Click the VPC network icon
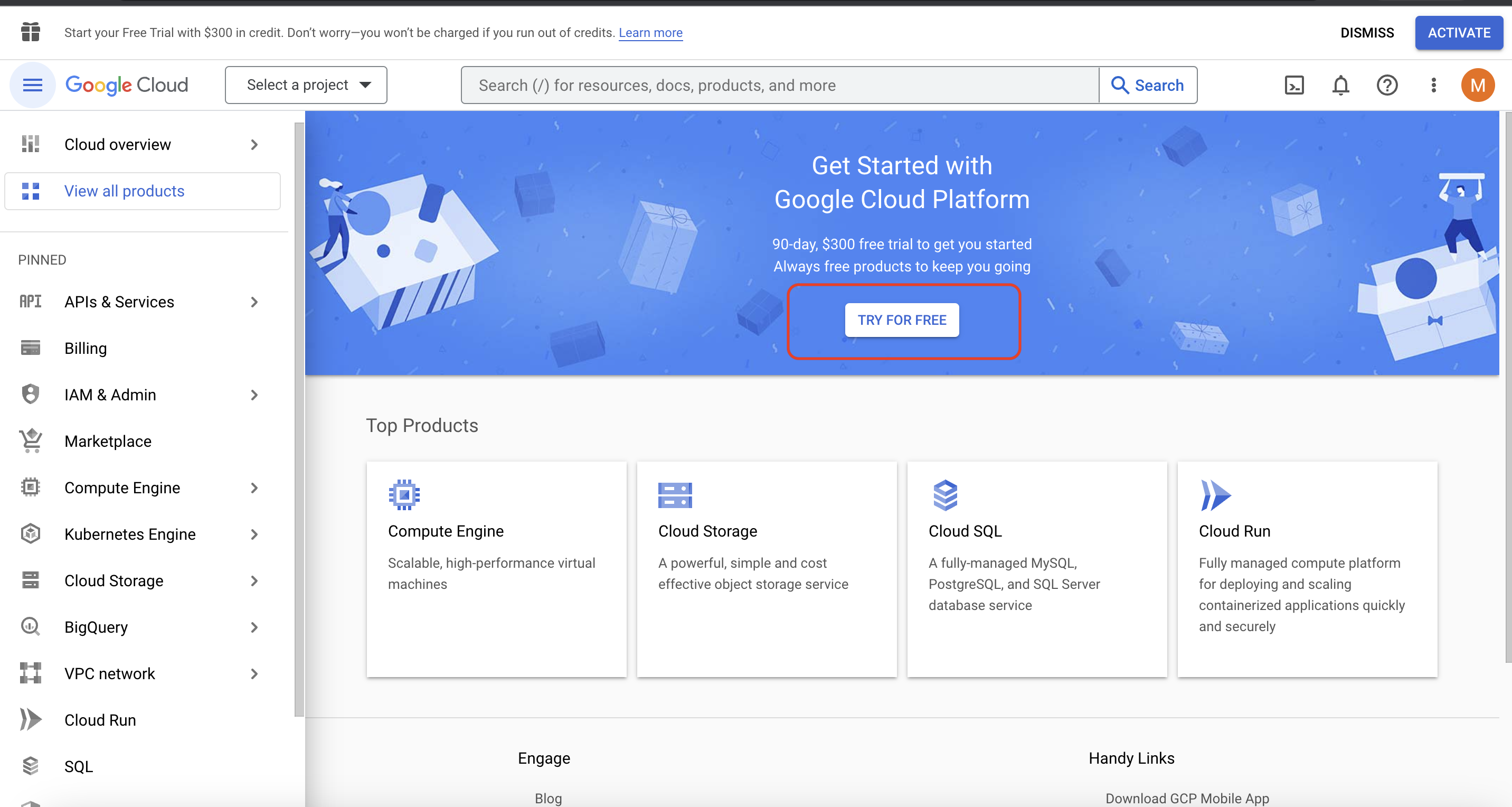 coord(31,673)
